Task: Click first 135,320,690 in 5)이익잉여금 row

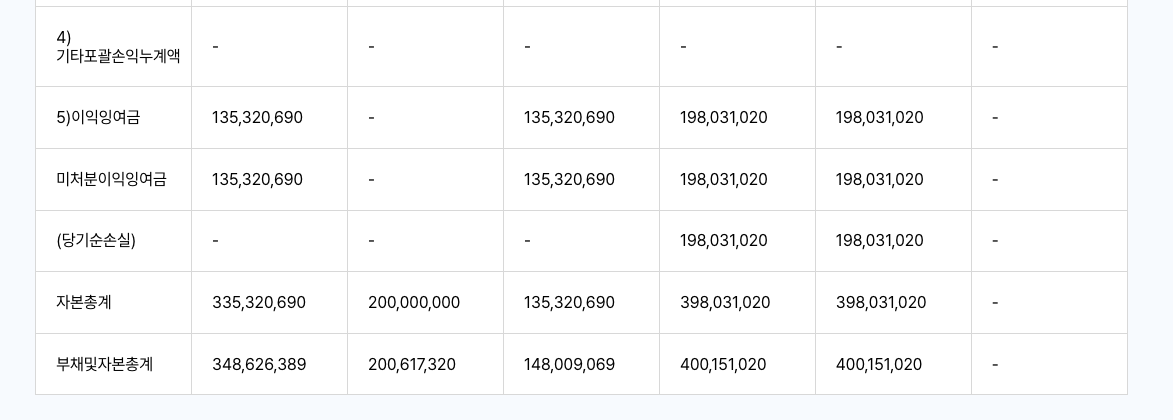Action: 257,118
